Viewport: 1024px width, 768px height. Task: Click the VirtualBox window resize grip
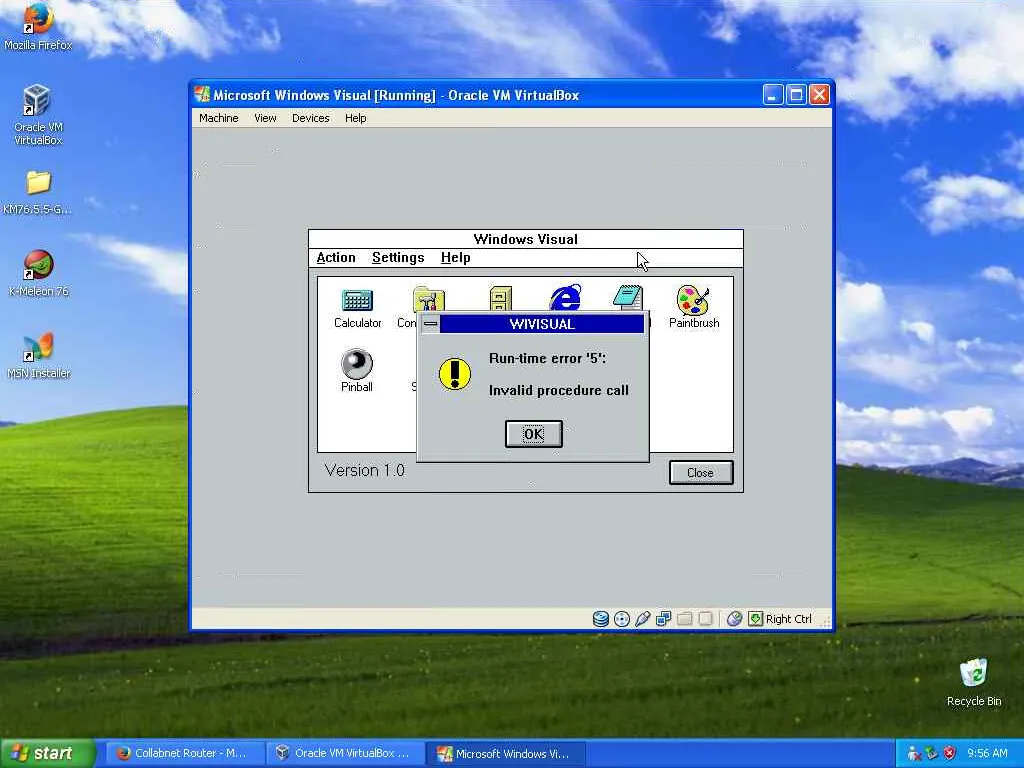(x=825, y=621)
